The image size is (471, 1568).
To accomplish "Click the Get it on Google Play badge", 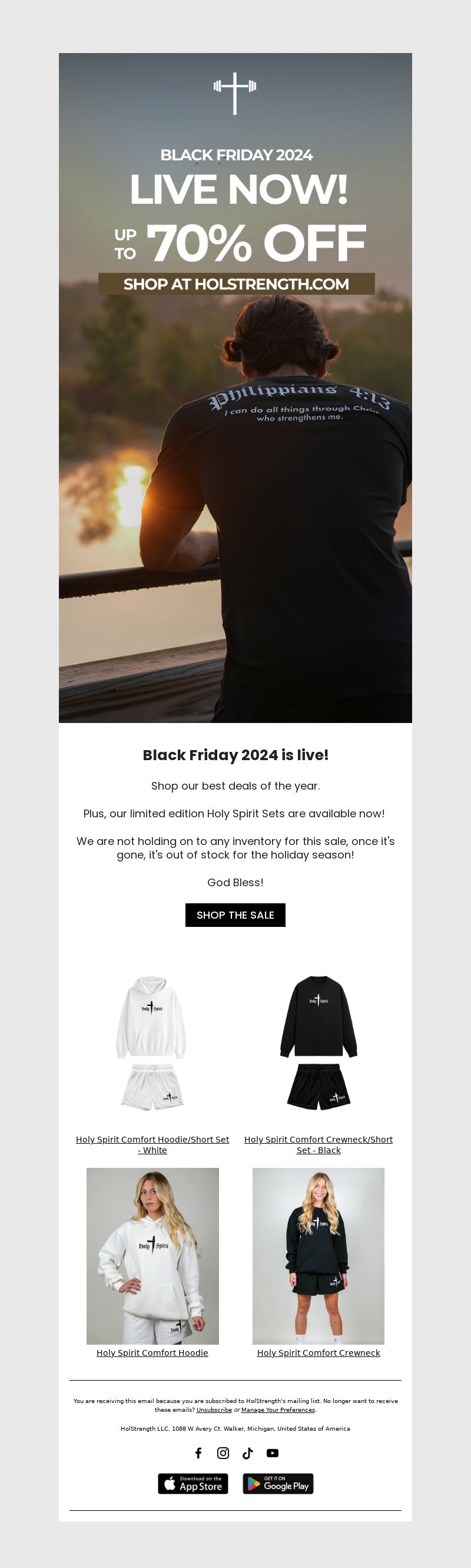I will click(278, 1483).
